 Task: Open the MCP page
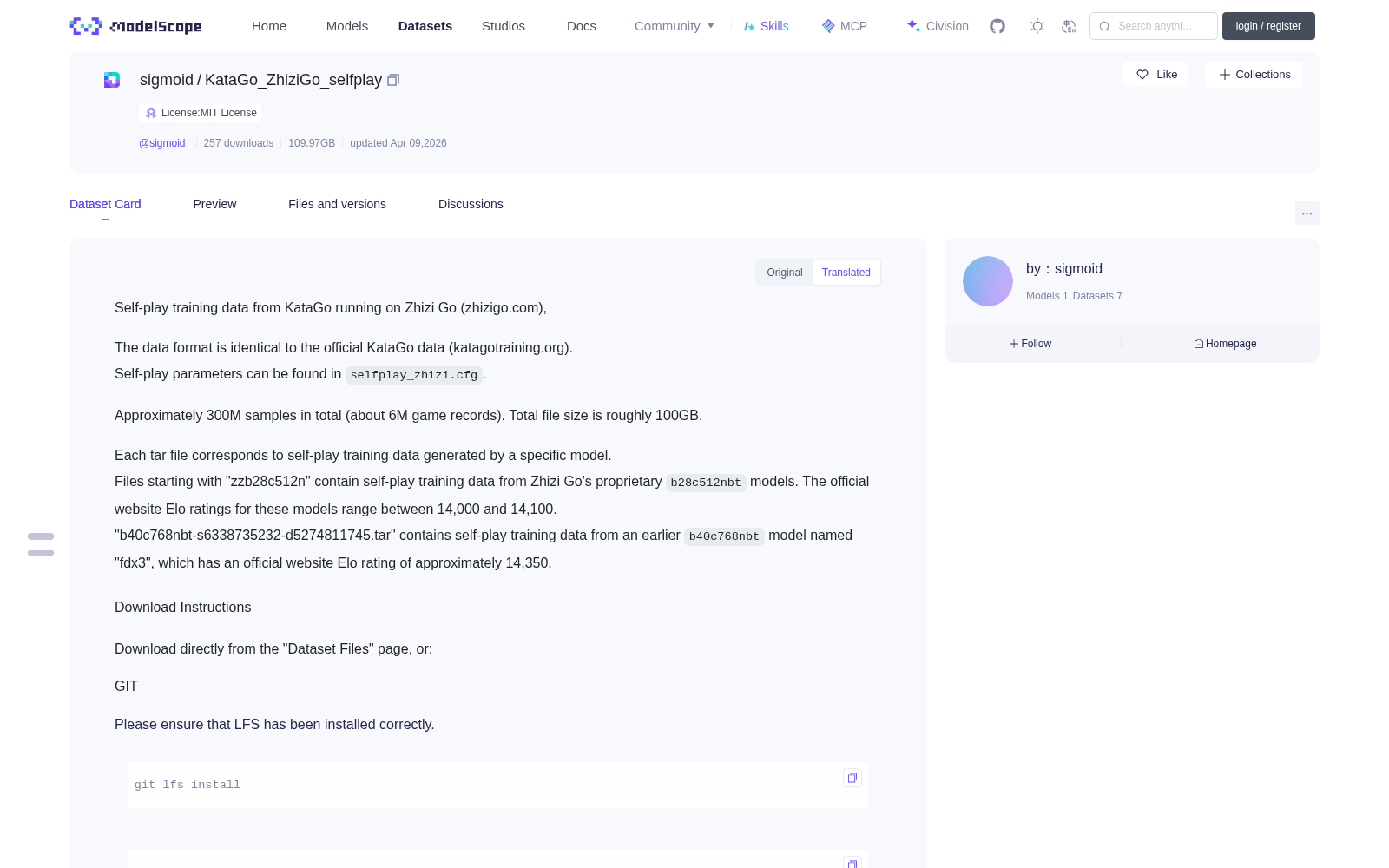tap(844, 26)
